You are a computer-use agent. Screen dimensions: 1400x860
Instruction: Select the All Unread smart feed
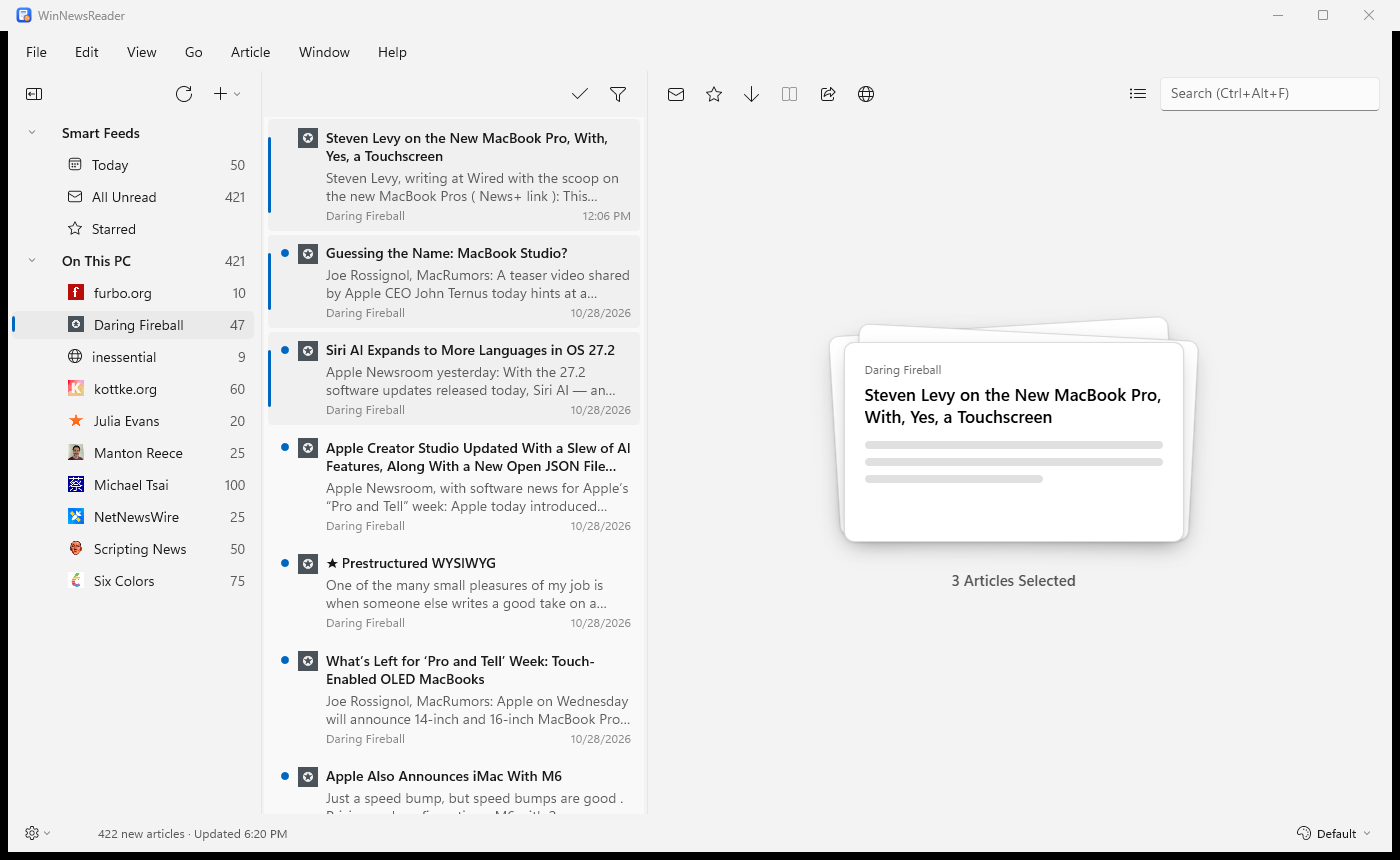(x=133, y=197)
